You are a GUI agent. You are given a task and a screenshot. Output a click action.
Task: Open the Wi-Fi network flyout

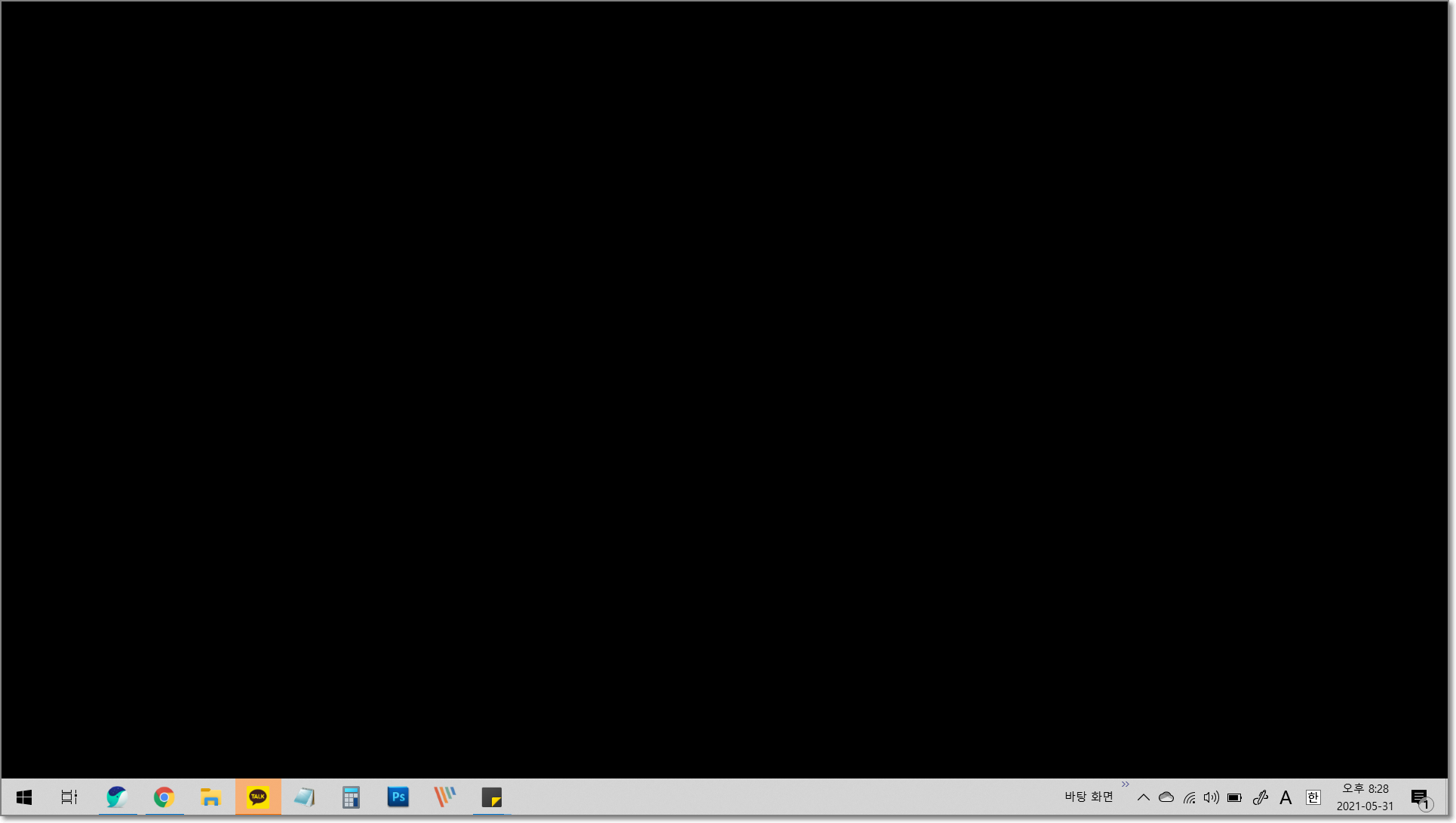coord(1190,797)
